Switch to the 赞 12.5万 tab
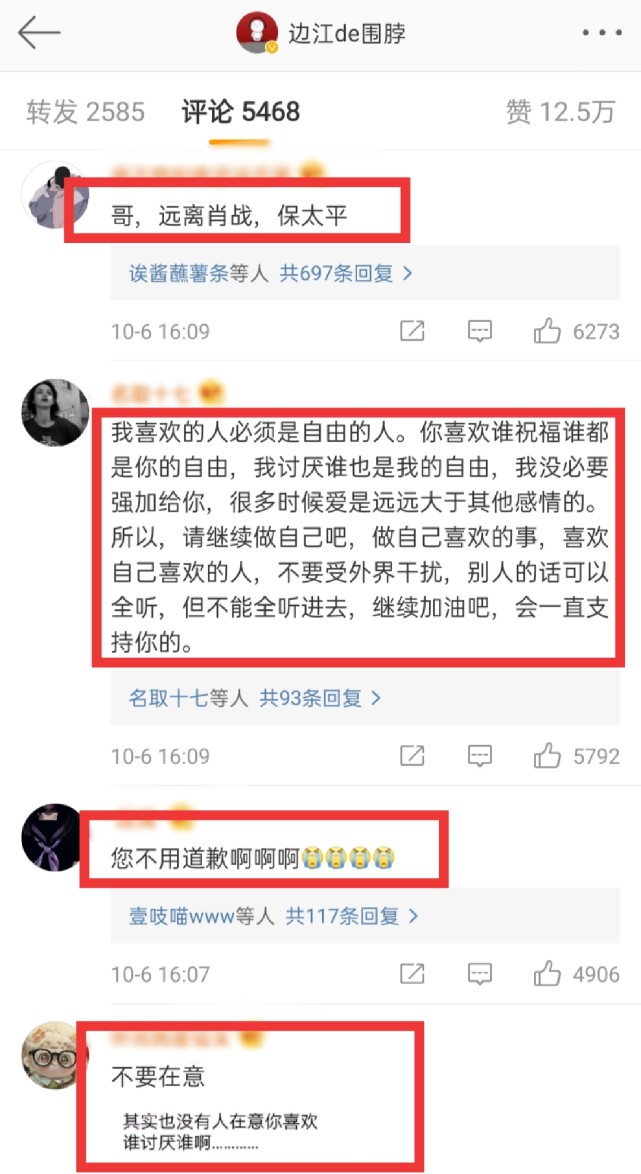 pyautogui.click(x=560, y=112)
